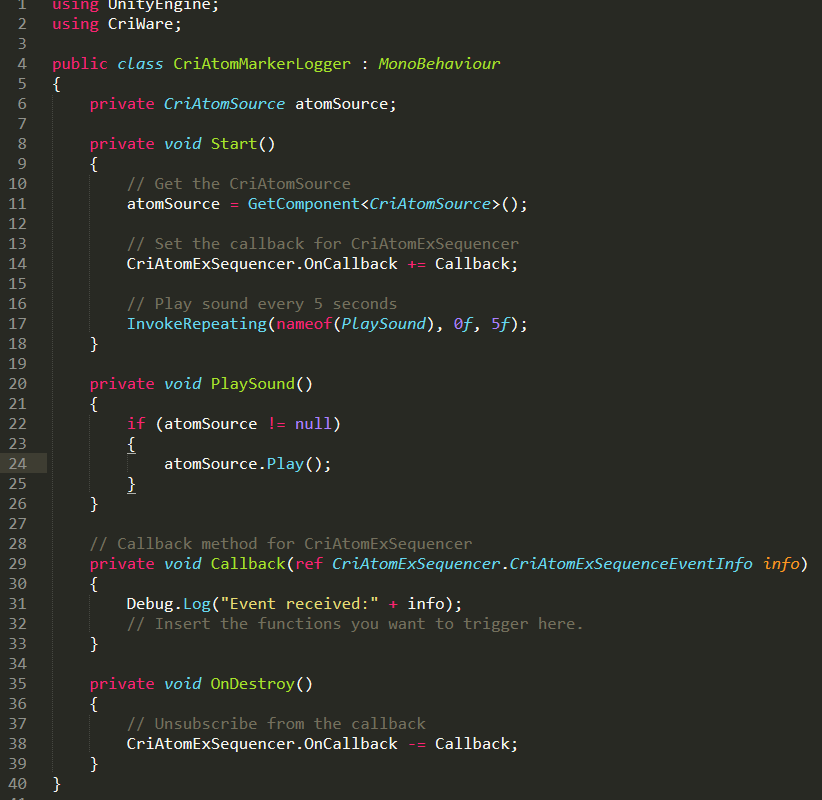Click the opening brace on line 23
The height and width of the screenshot is (800, 822).
coord(131,445)
